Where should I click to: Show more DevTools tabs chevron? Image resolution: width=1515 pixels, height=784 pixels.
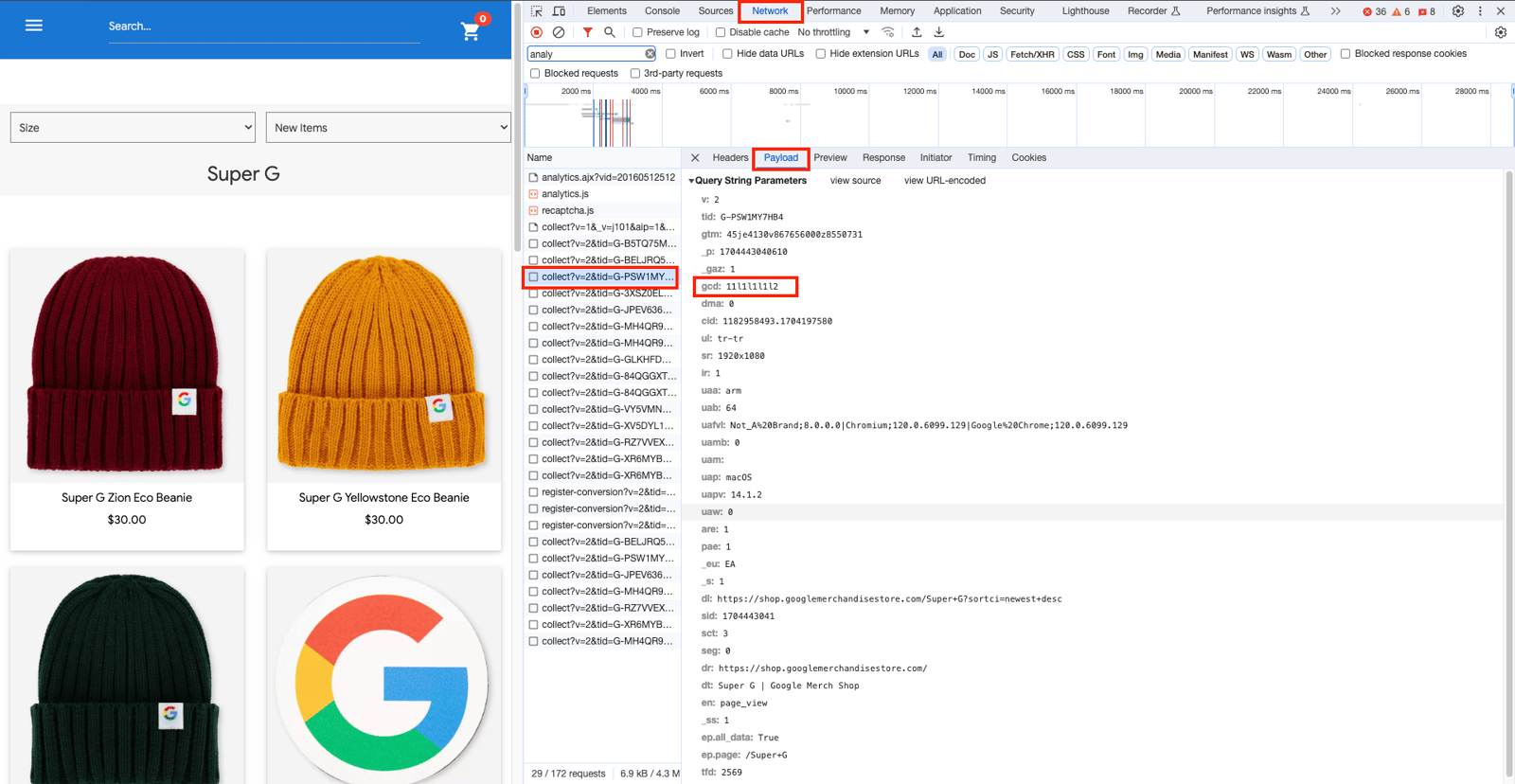coord(1335,11)
